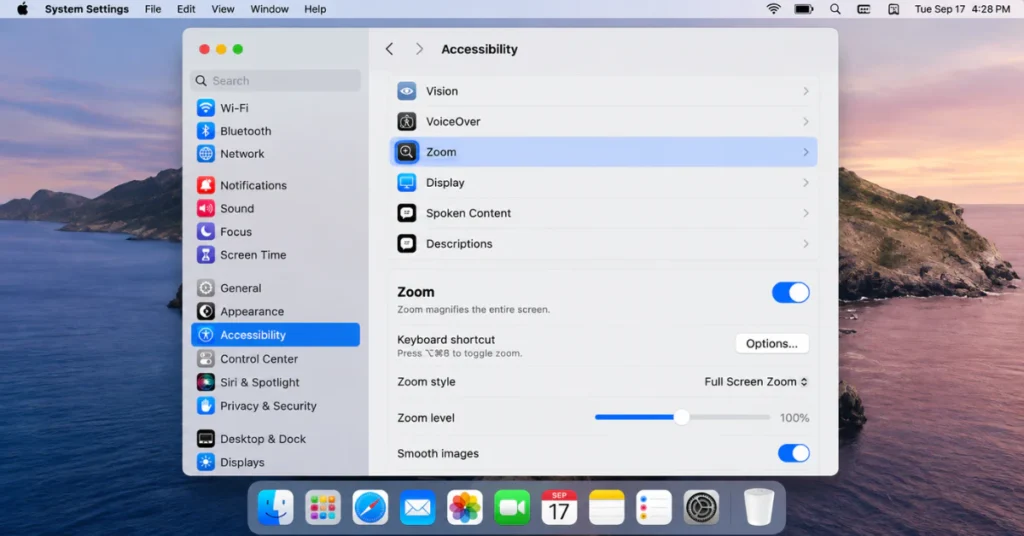Click Spotlight search icon in menu bar
This screenshot has height=536, width=1024.
click(x=835, y=9)
